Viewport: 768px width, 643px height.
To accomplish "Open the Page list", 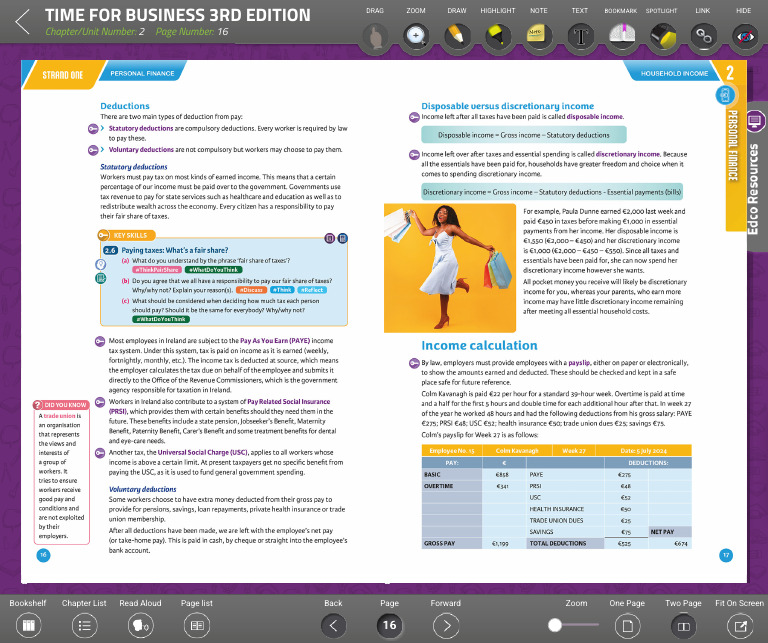I will [197, 625].
